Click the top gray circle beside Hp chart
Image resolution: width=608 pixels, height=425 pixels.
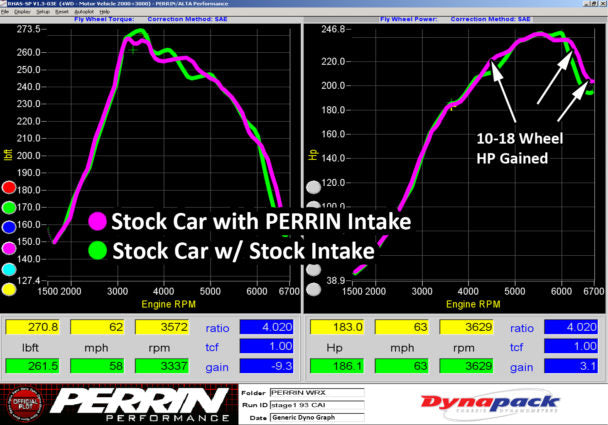[x=314, y=187]
